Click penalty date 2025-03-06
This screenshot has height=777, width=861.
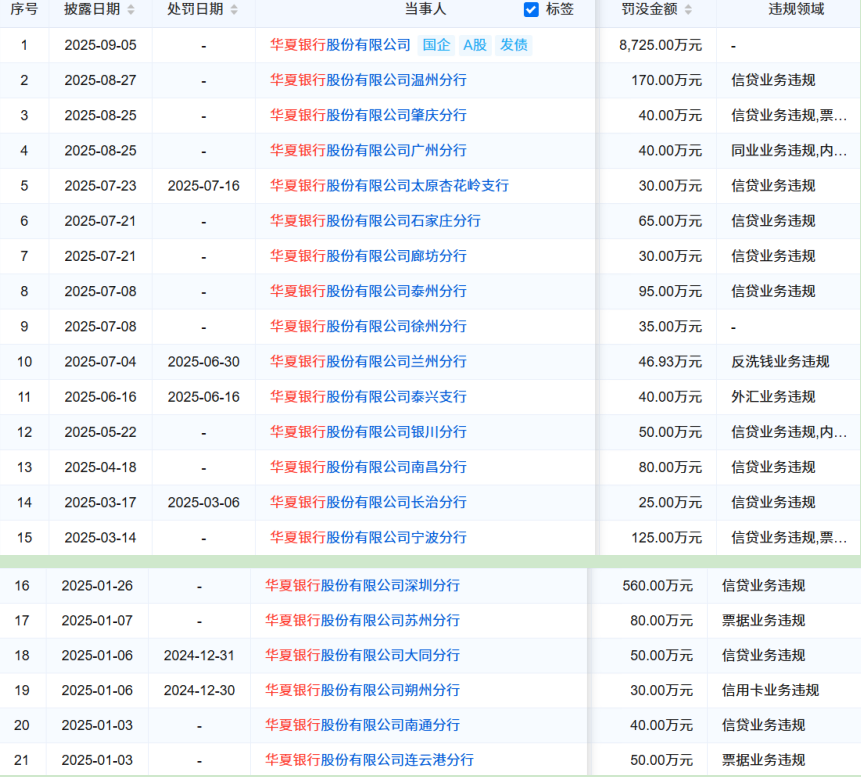click(x=204, y=502)
